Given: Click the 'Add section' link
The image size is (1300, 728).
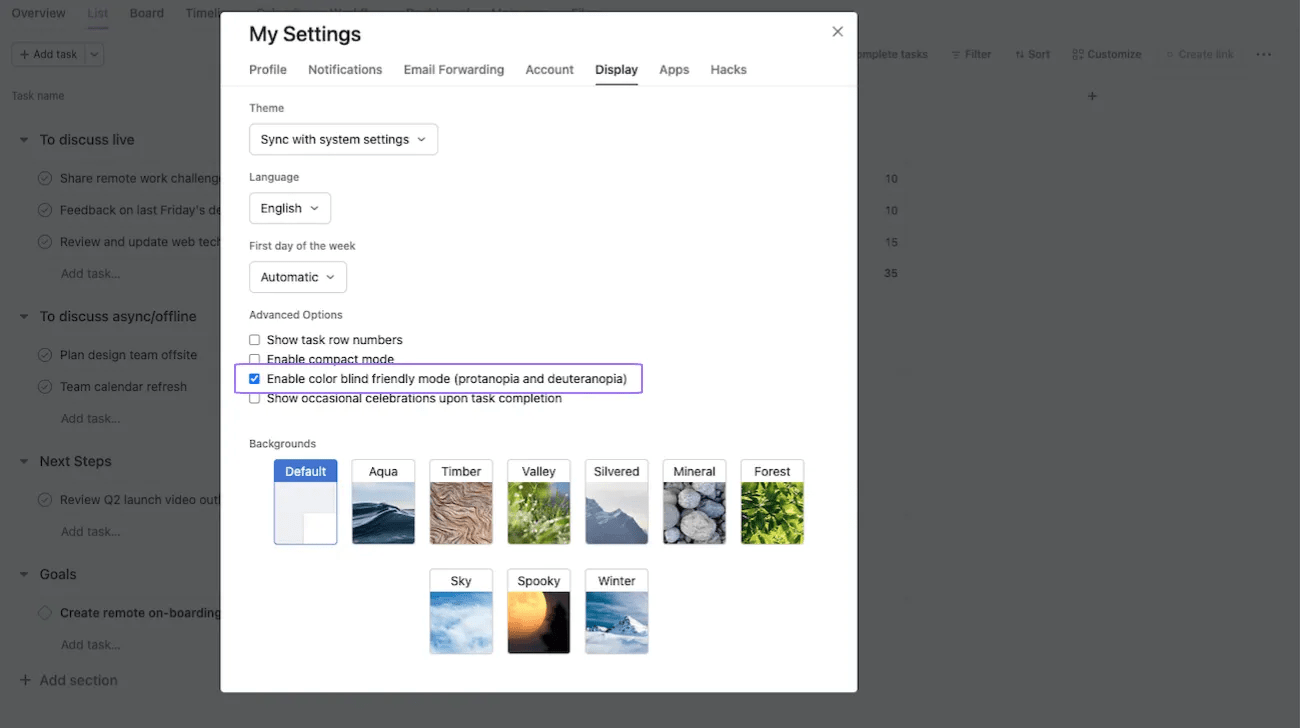Looking at the screenshot, I should pyautogui.click(x=78, y=680).
